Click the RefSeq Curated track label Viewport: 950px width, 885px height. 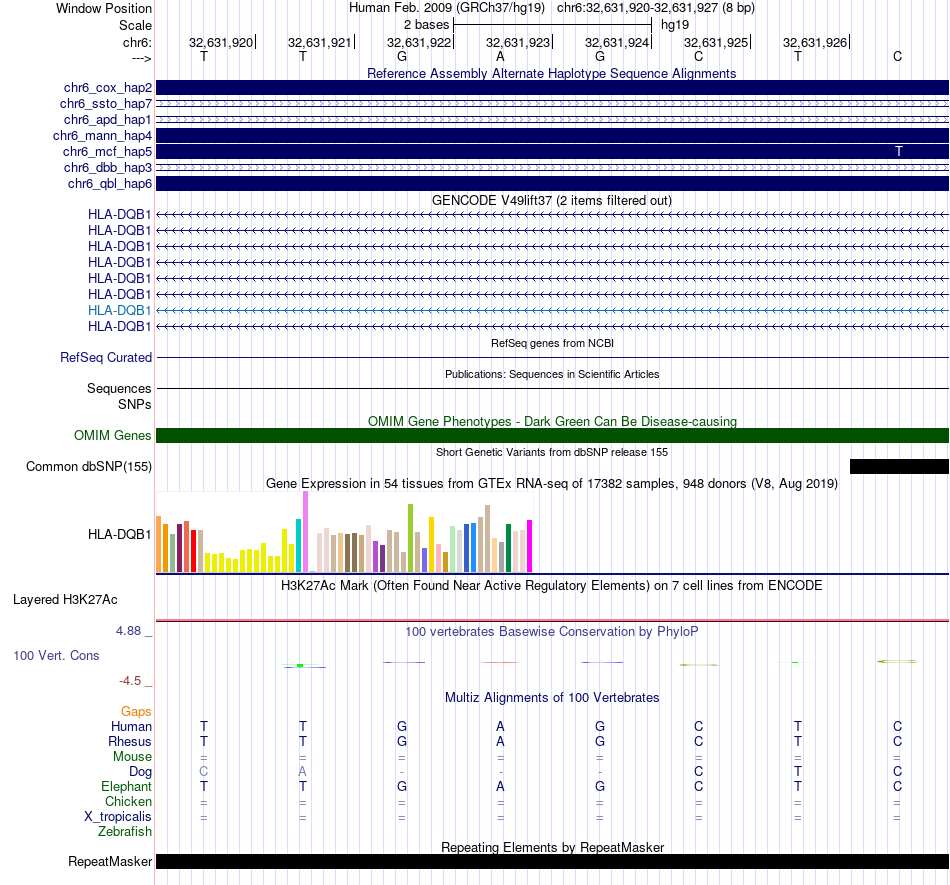pos(106,357)
